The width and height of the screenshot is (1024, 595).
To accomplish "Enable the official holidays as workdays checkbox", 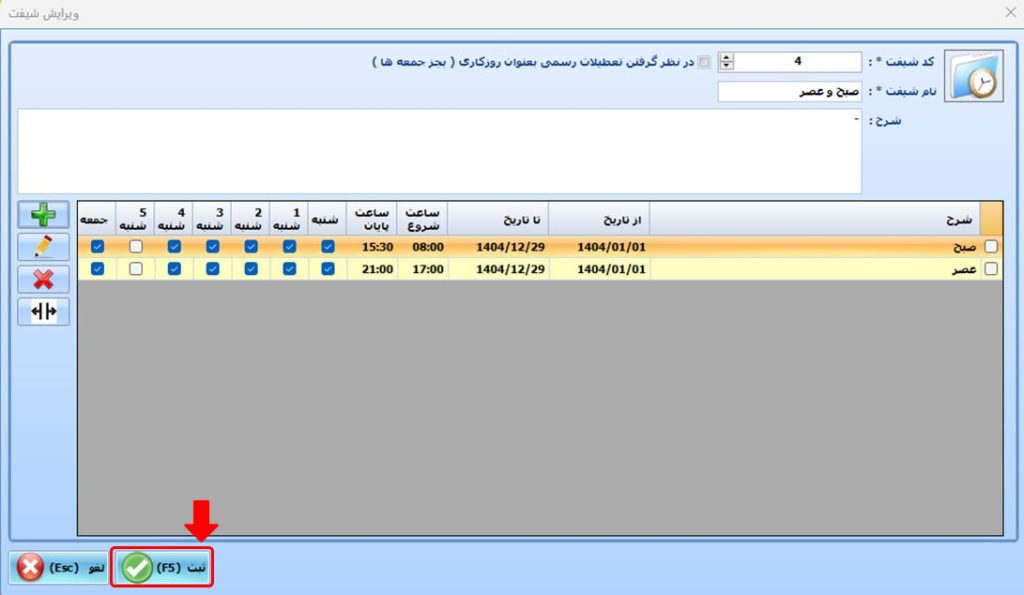I will coord(704,62).
